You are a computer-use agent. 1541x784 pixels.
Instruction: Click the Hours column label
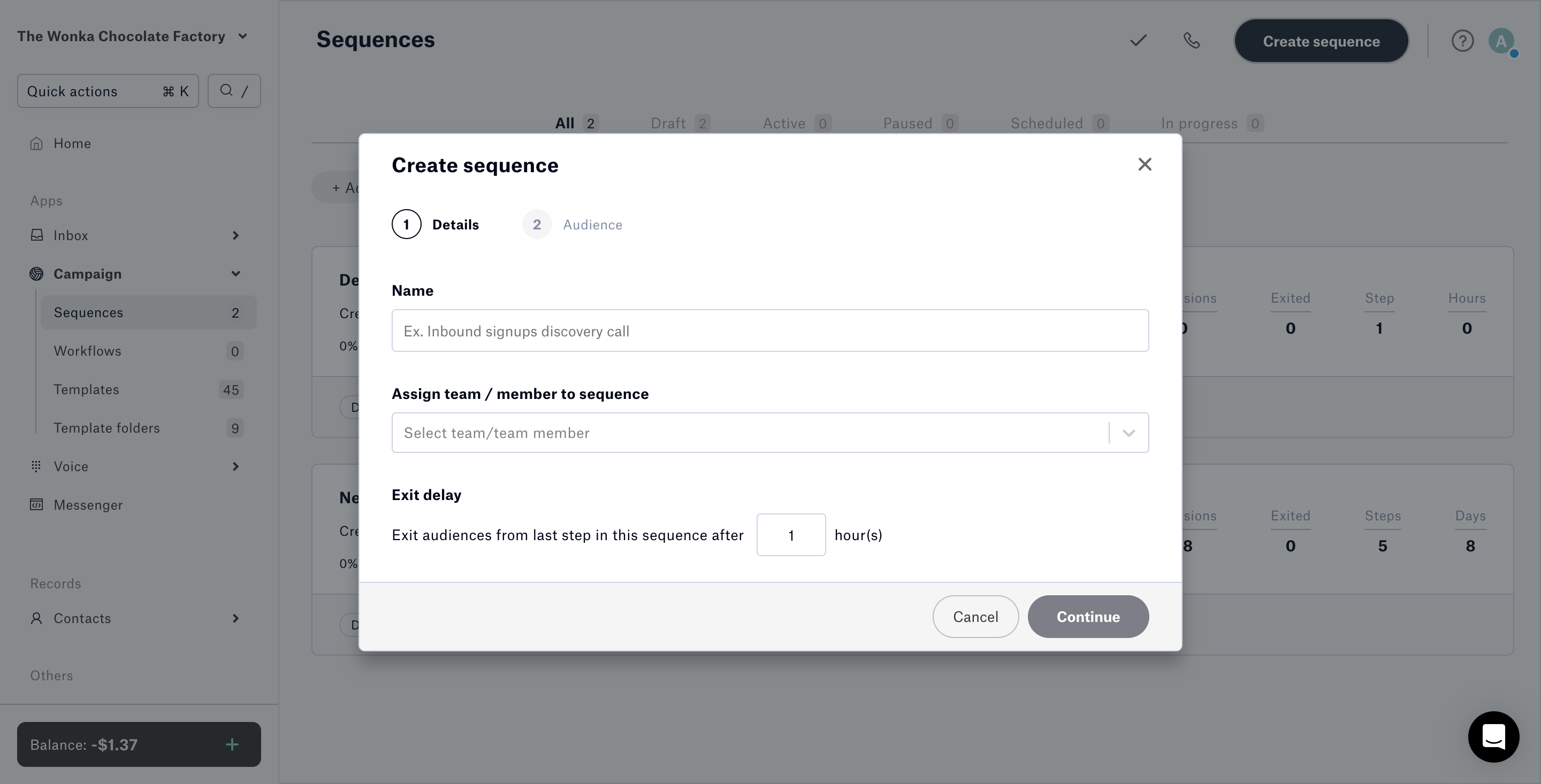point(1466,298)
